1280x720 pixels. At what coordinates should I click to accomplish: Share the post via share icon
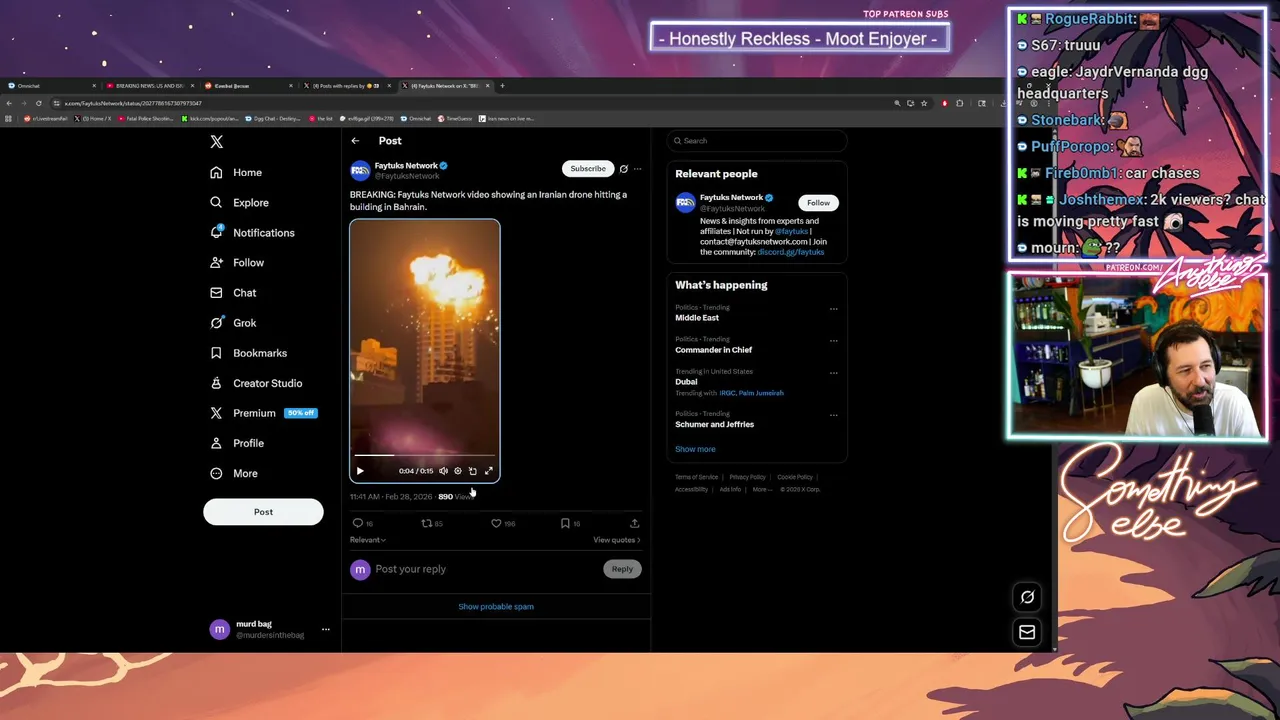pos(634,523)
